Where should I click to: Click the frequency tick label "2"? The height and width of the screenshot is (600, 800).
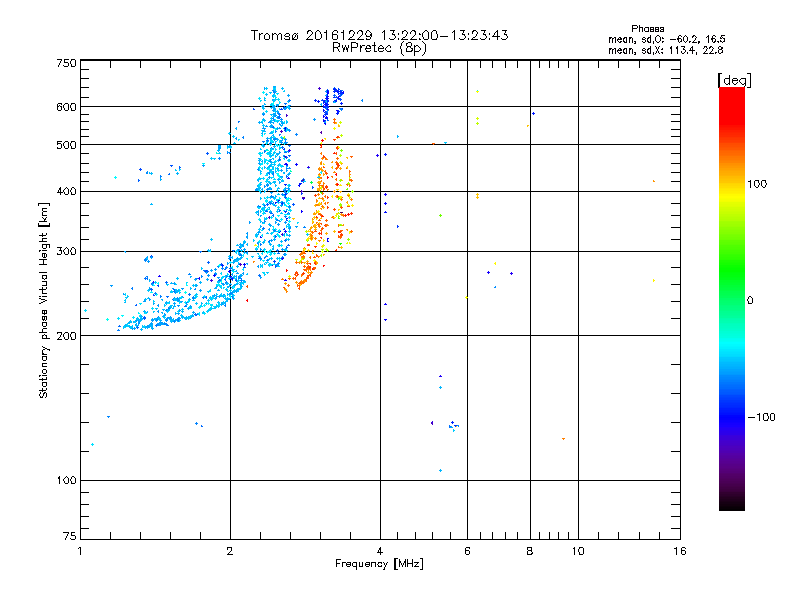[230, 552]
